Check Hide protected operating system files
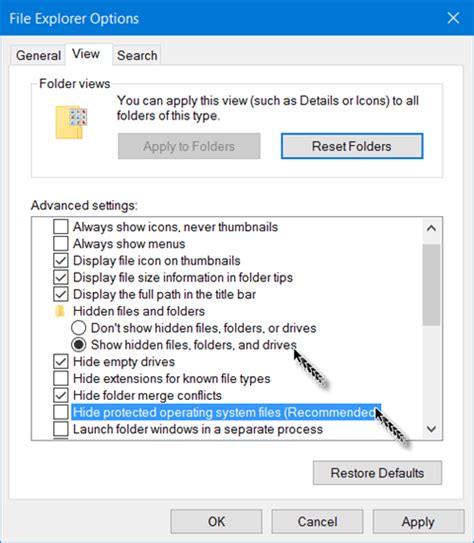This screenshot has width=474, height=543. pos(61,412)
